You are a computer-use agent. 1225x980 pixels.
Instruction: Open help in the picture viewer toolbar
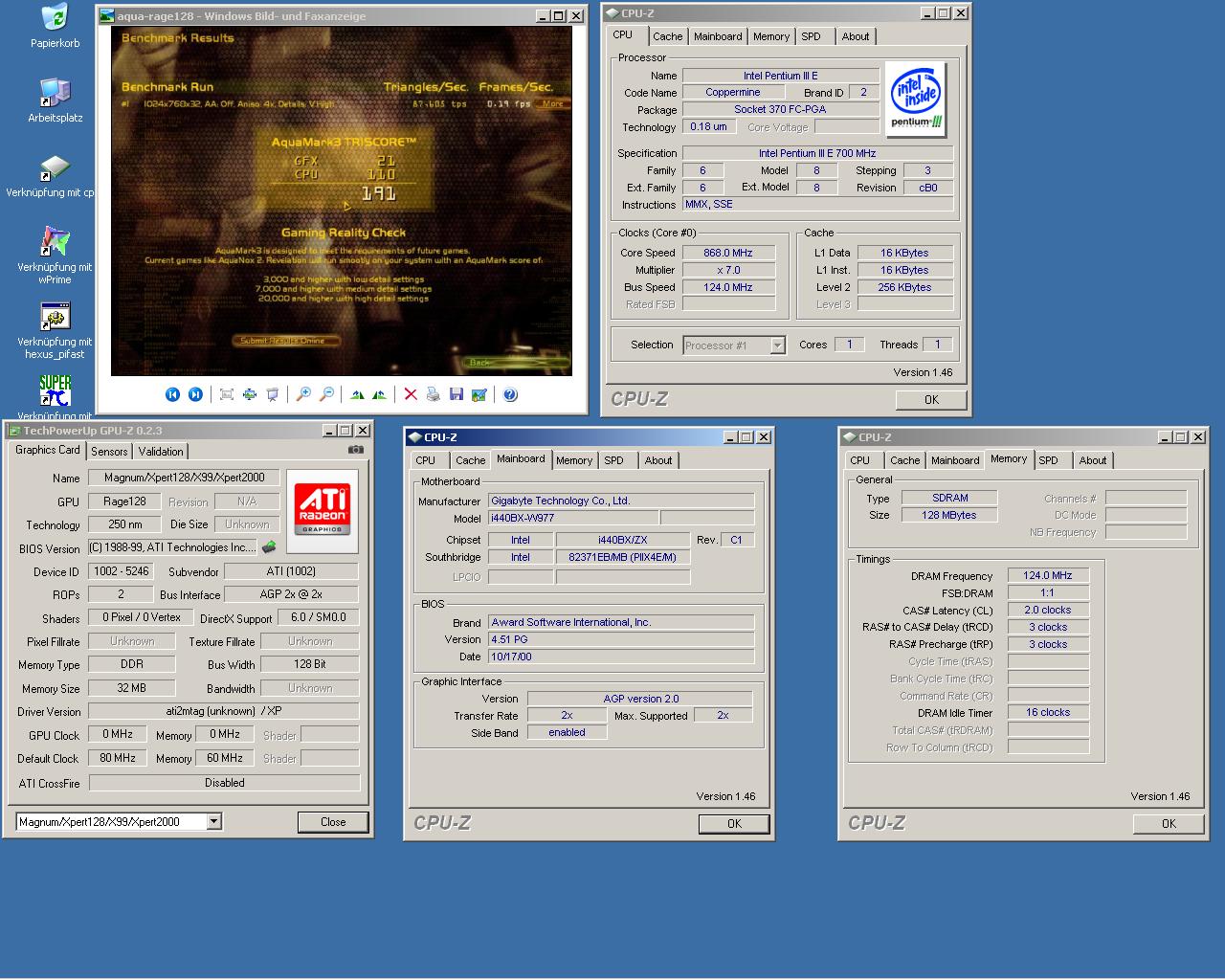[x=510, y=394]
